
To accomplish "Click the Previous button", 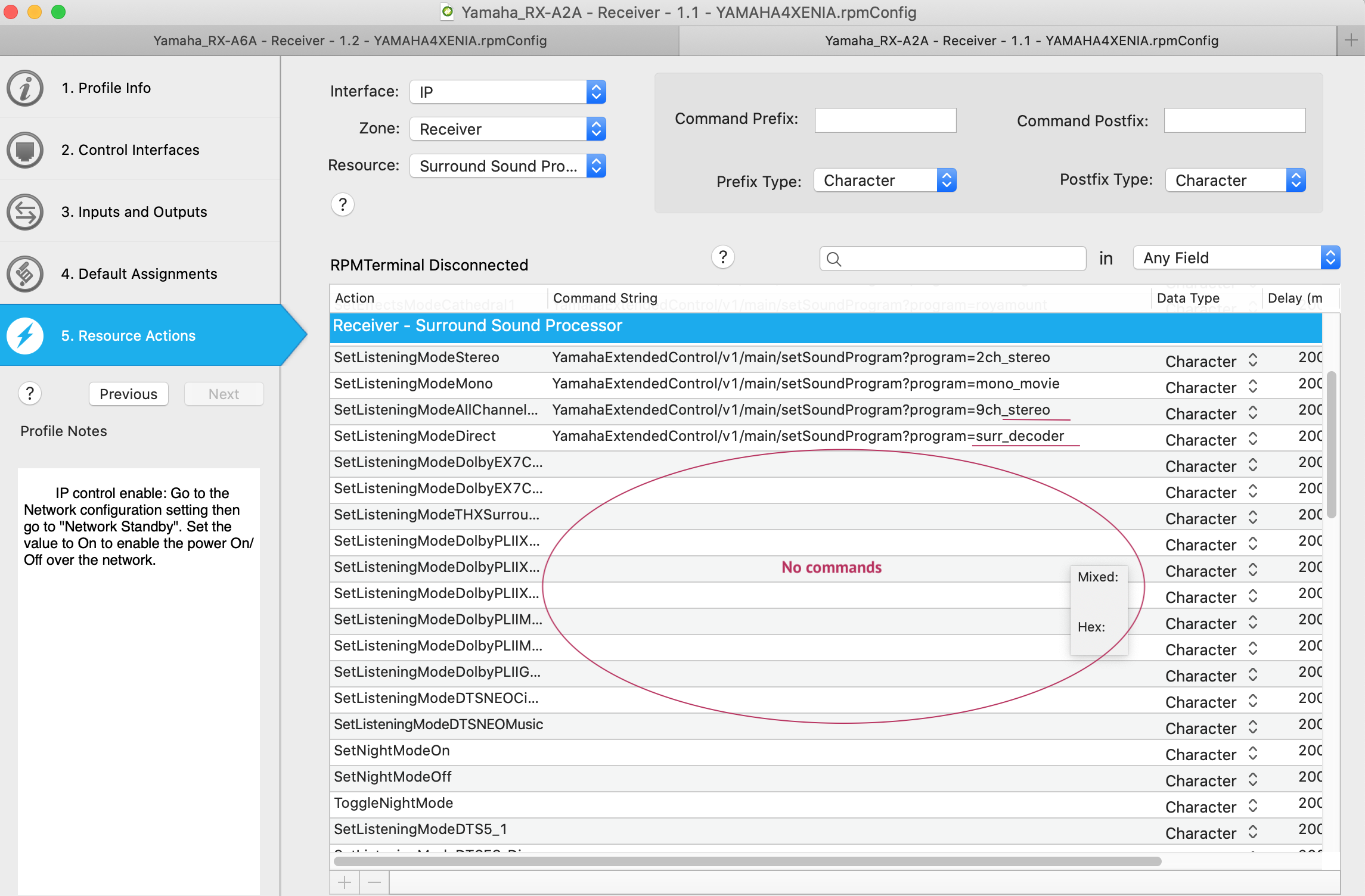I will point(128,394).
